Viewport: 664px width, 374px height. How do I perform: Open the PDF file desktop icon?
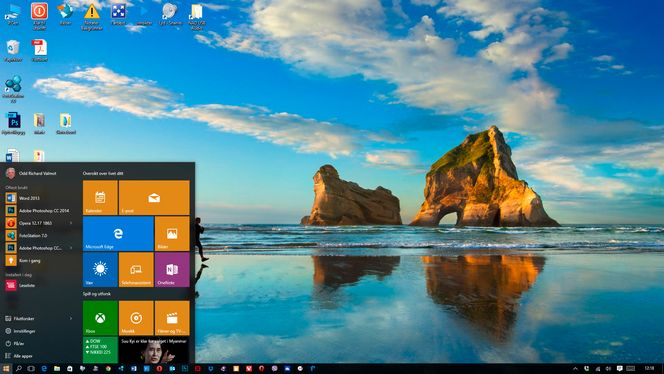coord(39,51)
